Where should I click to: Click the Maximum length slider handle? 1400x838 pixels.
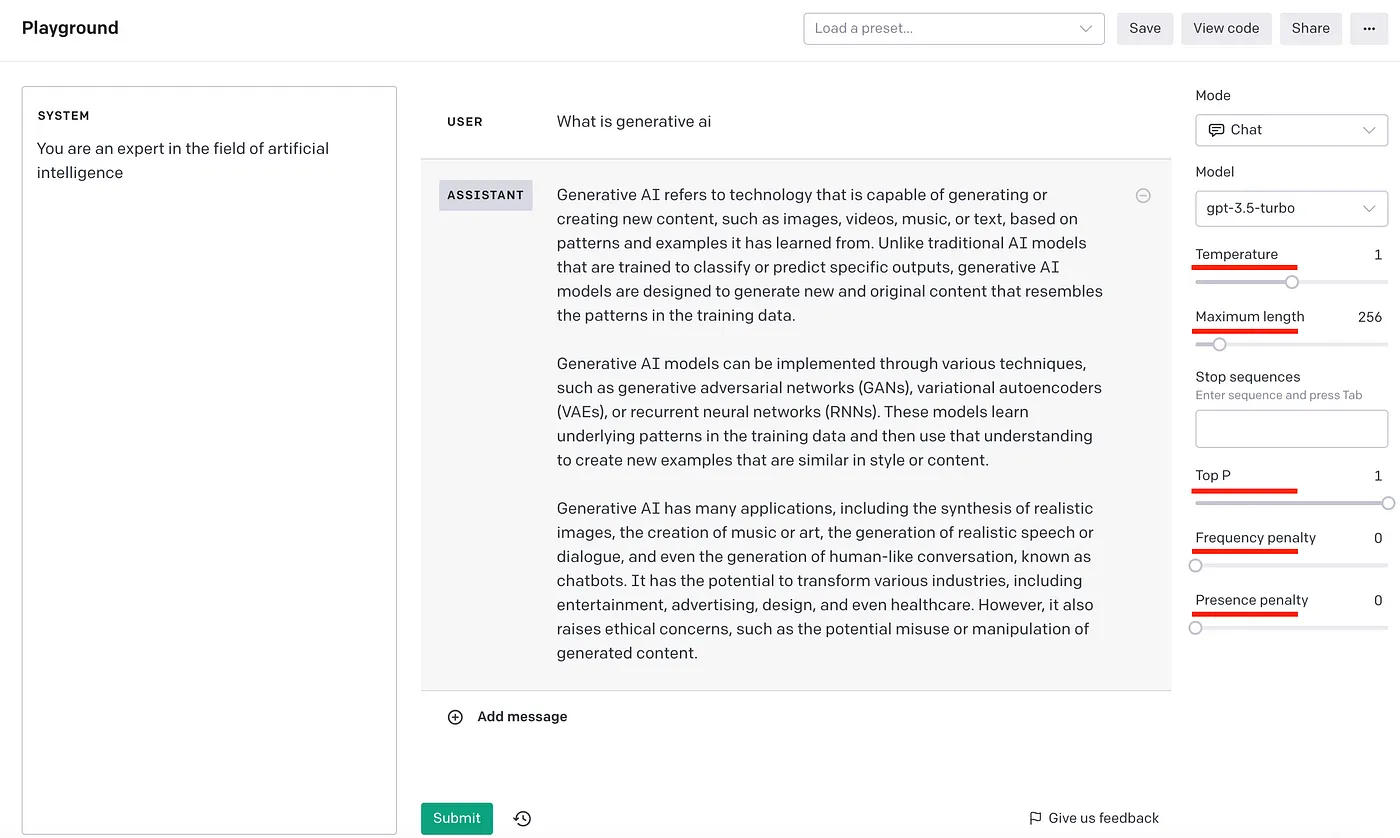(x=1219, y=344)
